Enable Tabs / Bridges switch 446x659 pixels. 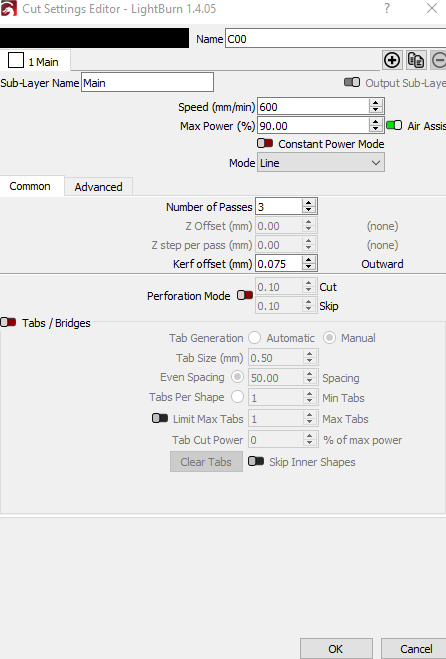[8, 322]
